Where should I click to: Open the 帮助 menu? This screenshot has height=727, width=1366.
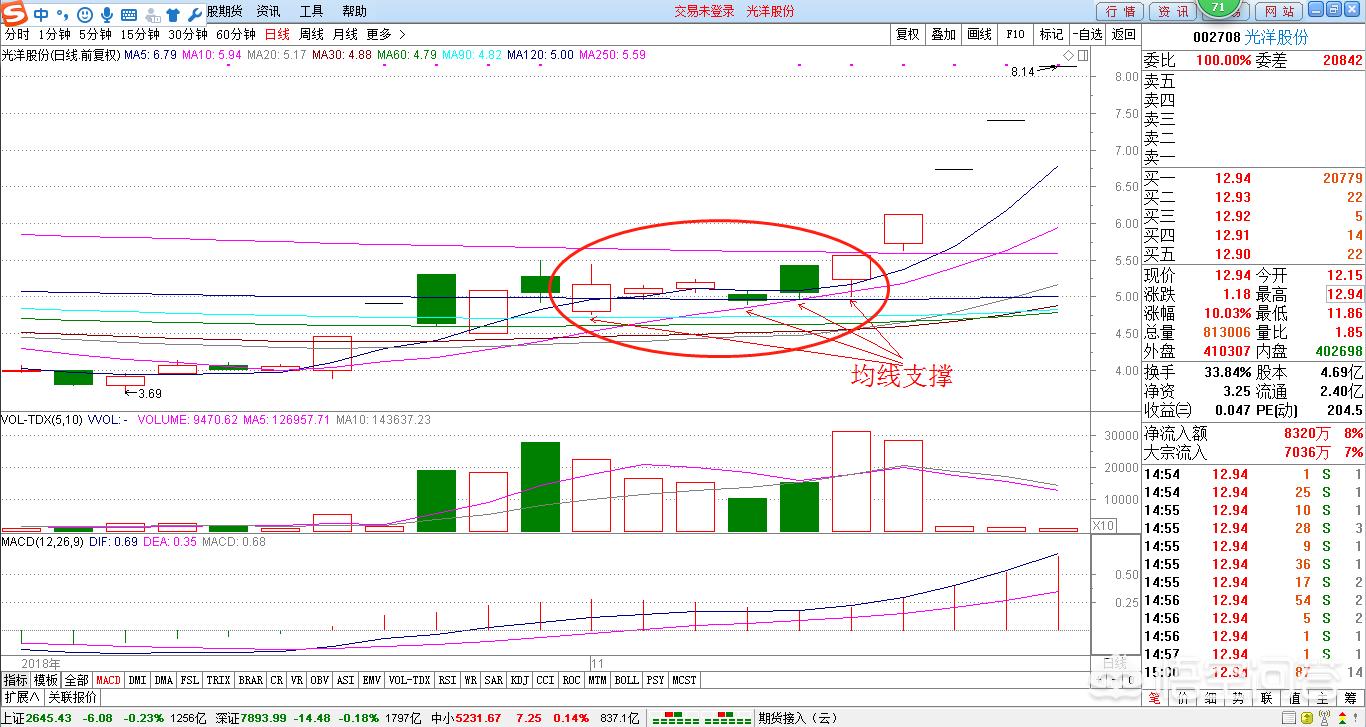click(x=354, y=11)
